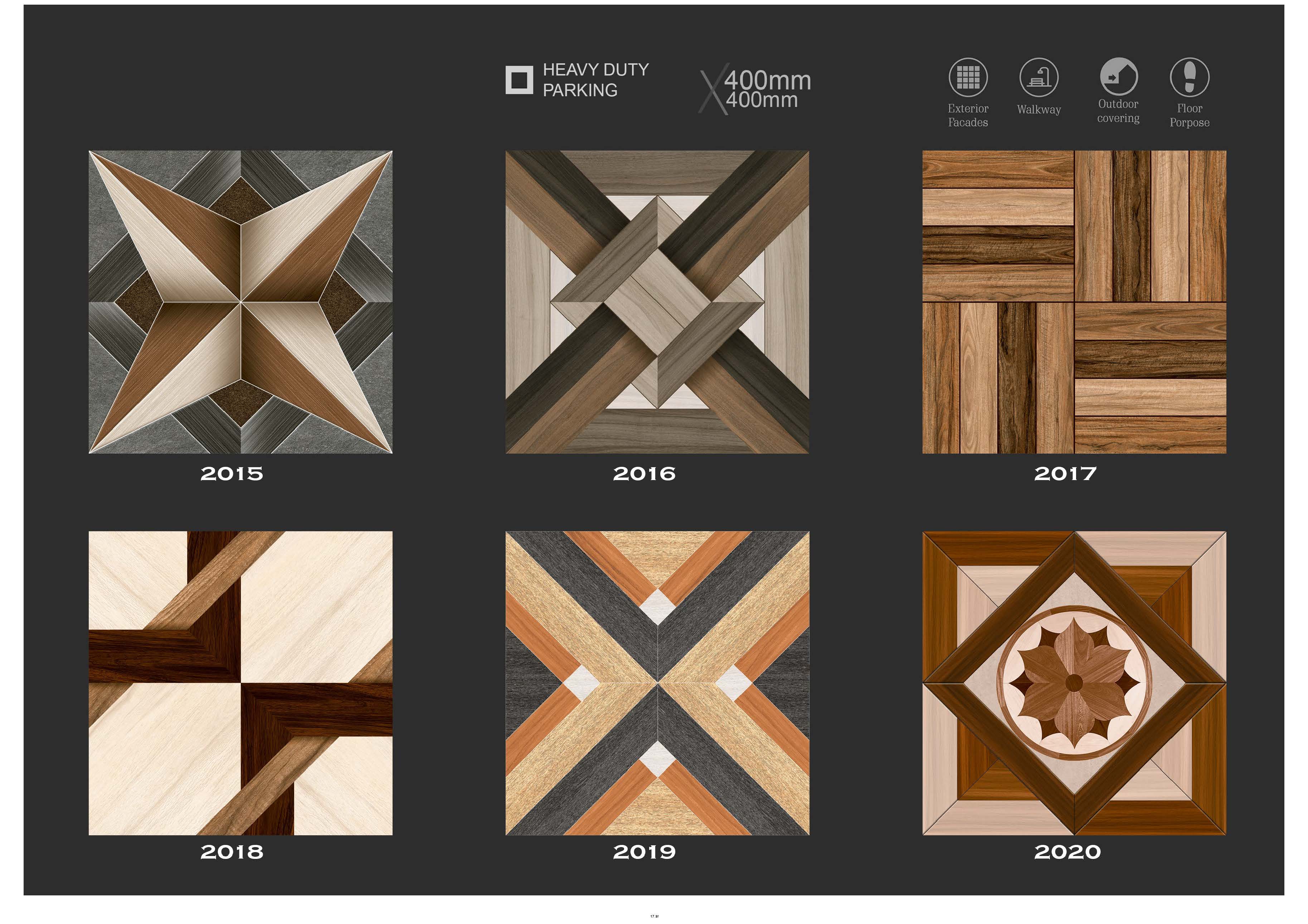Click the Outdoor covering house icon

1118,76
